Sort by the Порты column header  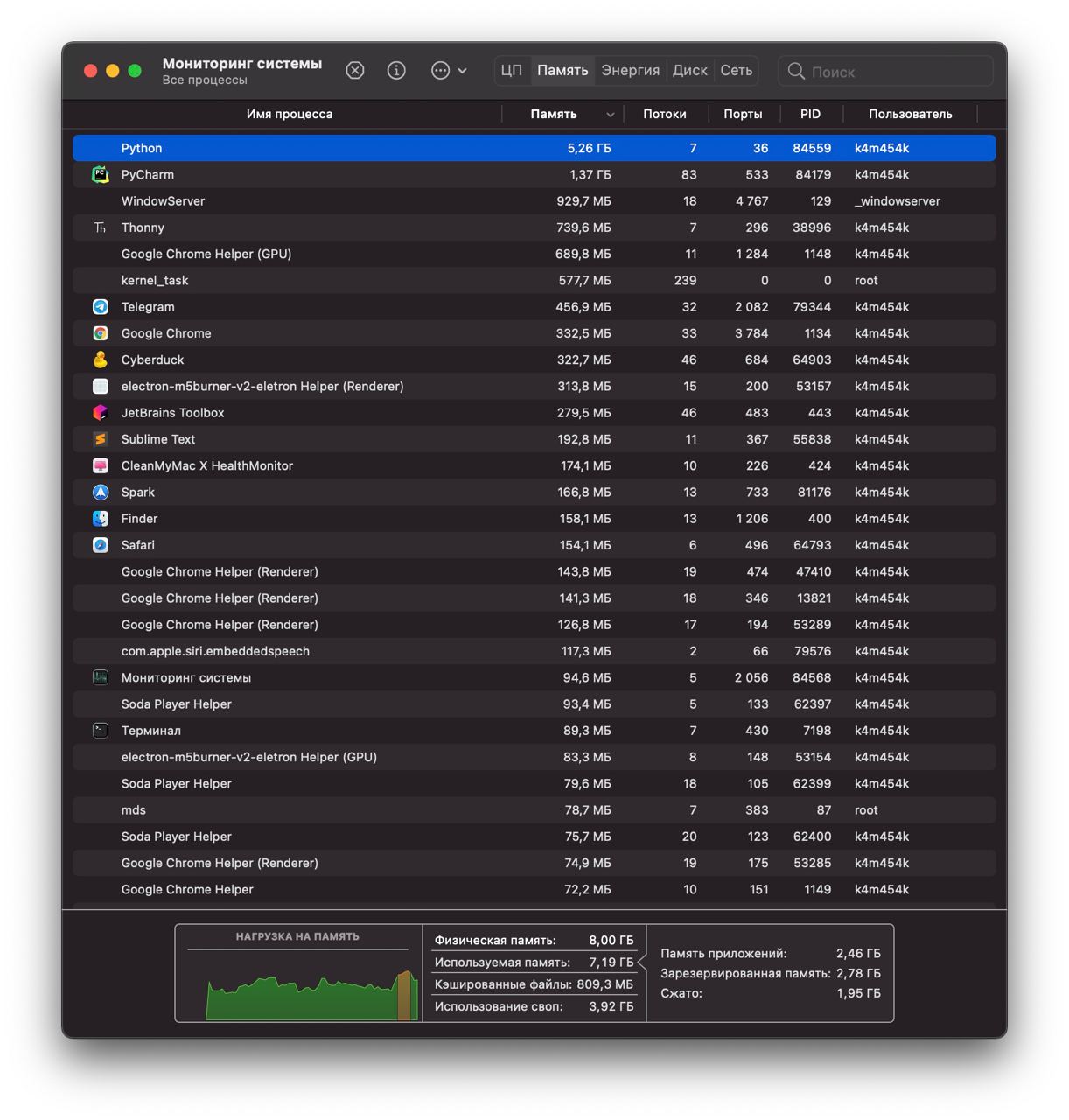[743, 114]
